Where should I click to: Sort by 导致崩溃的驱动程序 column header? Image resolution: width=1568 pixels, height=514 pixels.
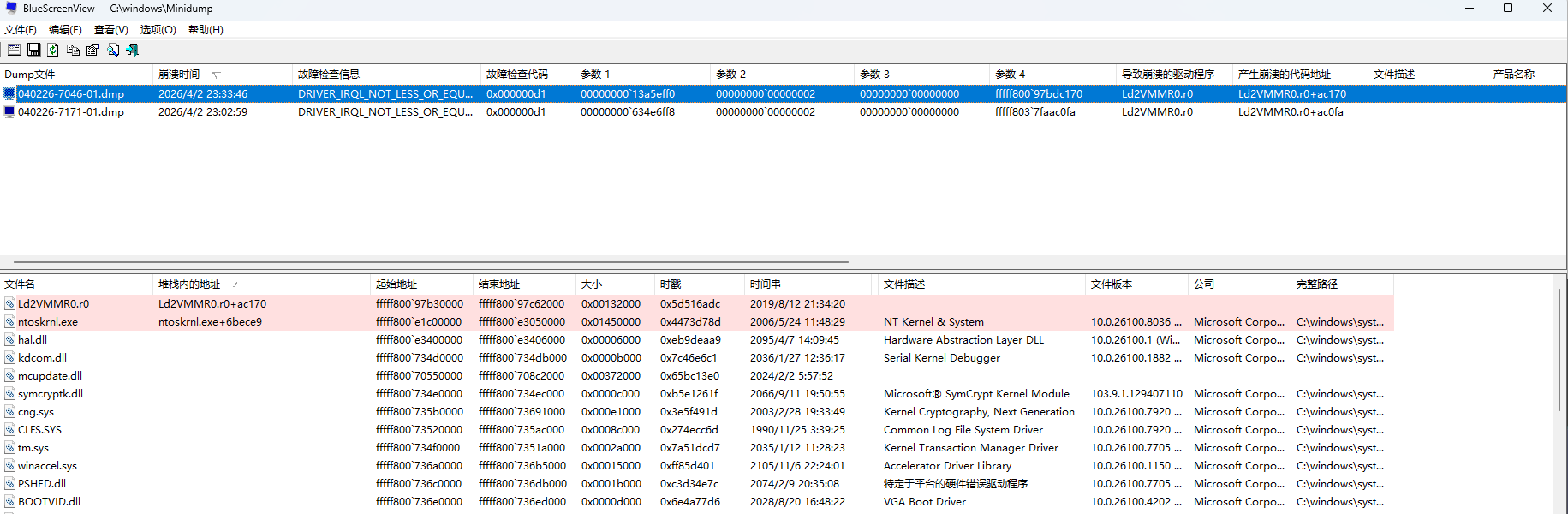[x=1175, y=75]
